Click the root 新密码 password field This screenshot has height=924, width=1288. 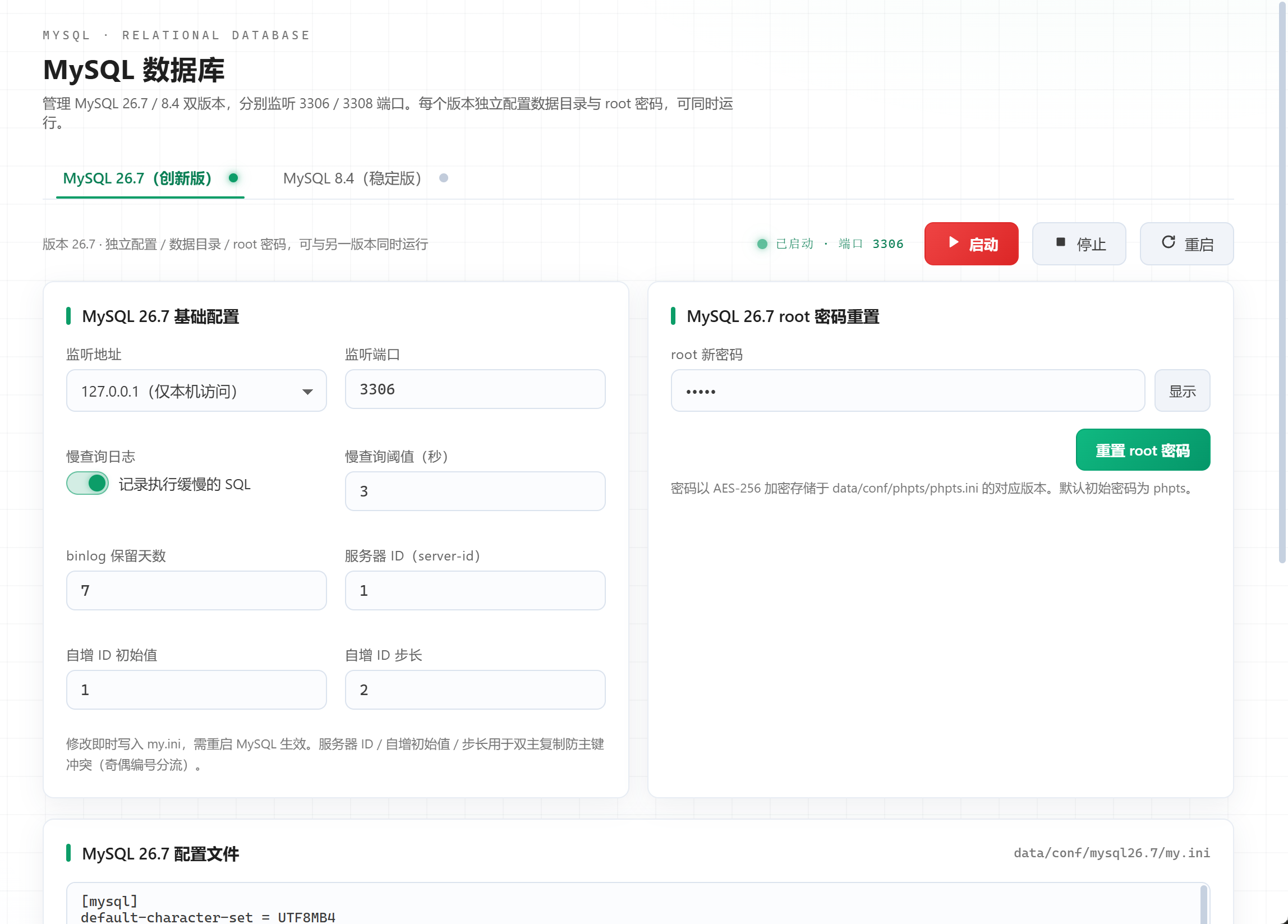point(908,390)
